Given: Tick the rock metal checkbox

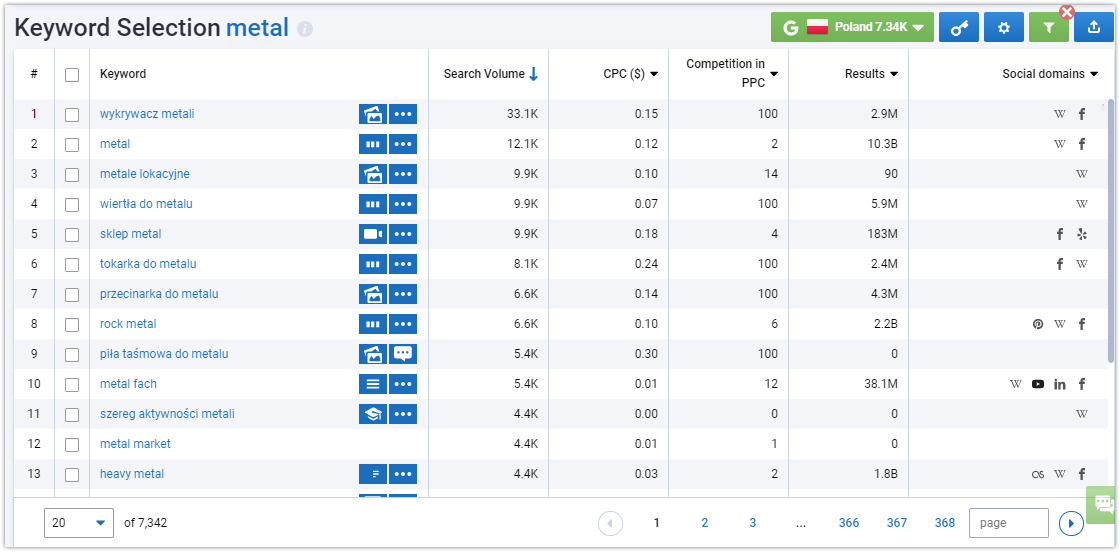Looking at the screenshot, I should tap(72, 324).
